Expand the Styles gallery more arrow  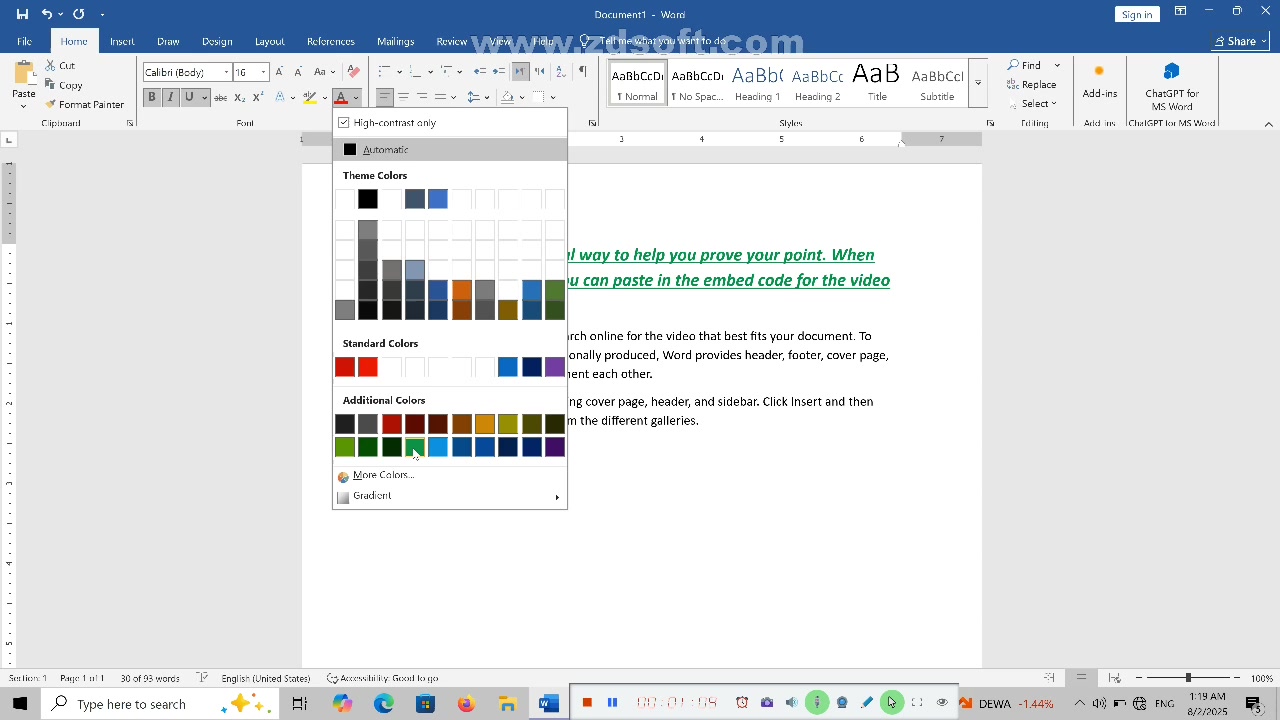978,83
